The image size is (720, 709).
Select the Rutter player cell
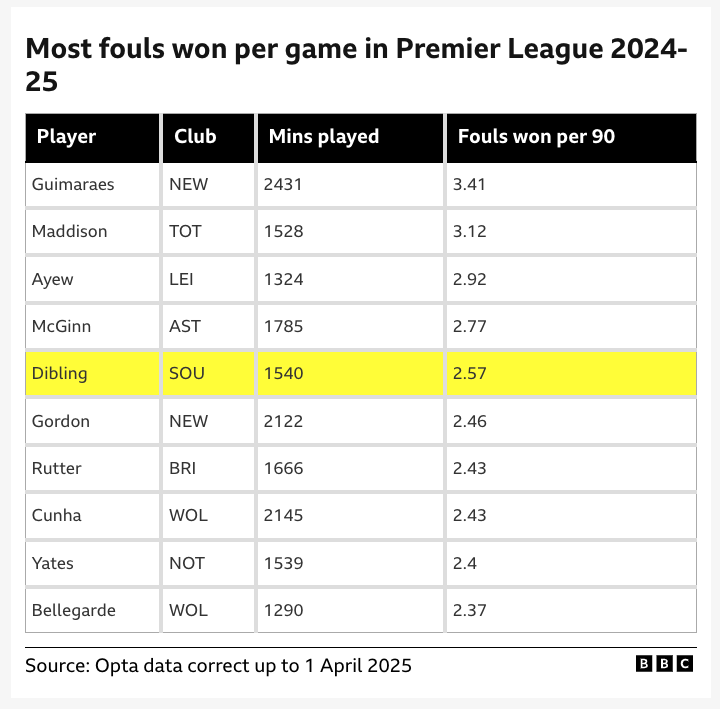click(x=57, y=468)
